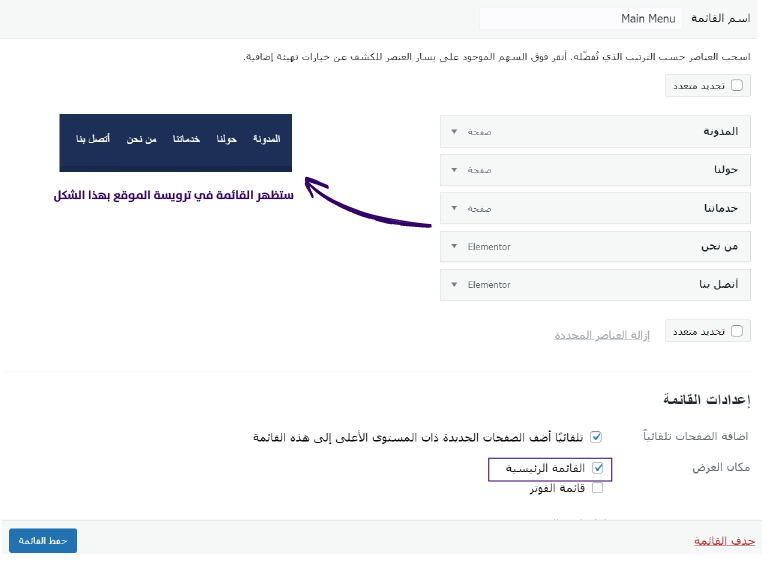Enable the top تحديد متعدد bulk select checkbox

[737, 86]
